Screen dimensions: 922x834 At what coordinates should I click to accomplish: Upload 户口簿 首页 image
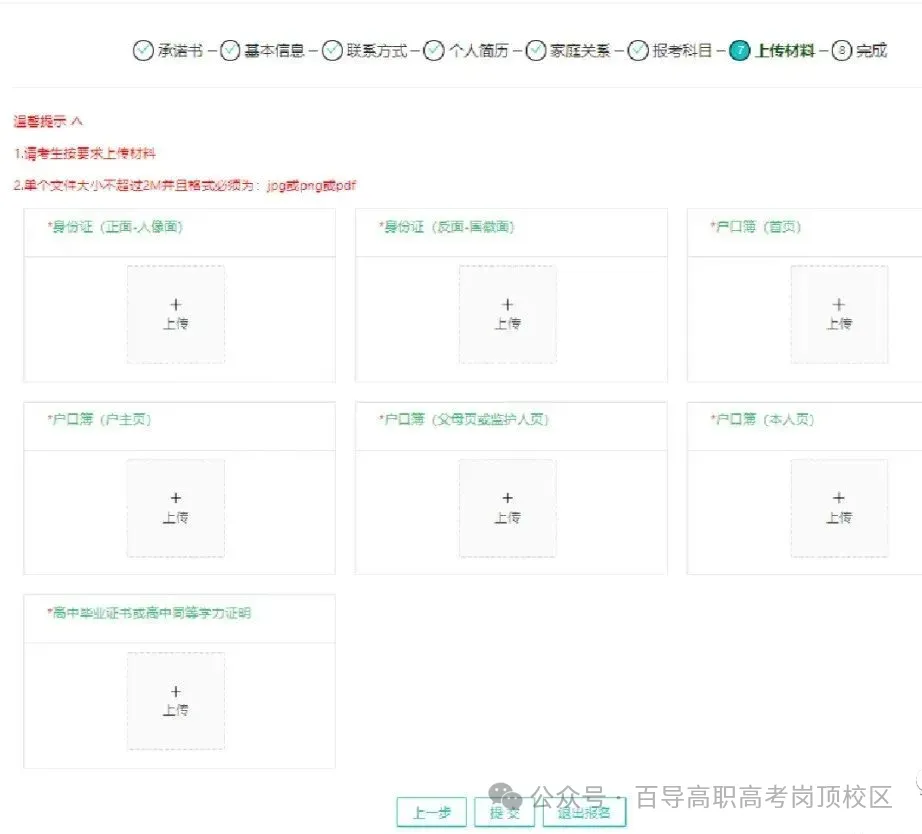(x=839, y=314)
